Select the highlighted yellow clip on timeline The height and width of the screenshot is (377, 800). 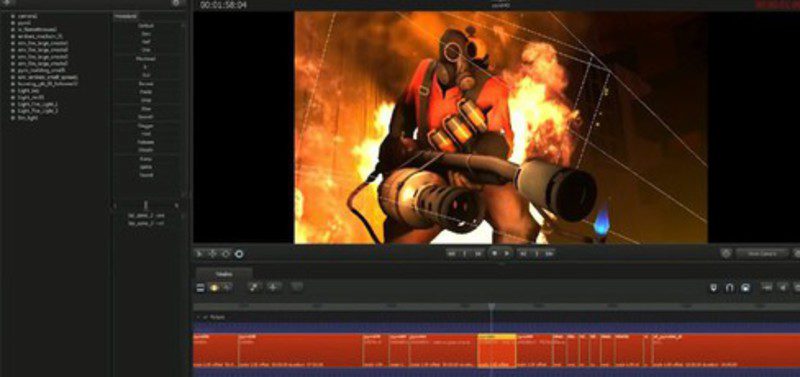pos(497,351)
